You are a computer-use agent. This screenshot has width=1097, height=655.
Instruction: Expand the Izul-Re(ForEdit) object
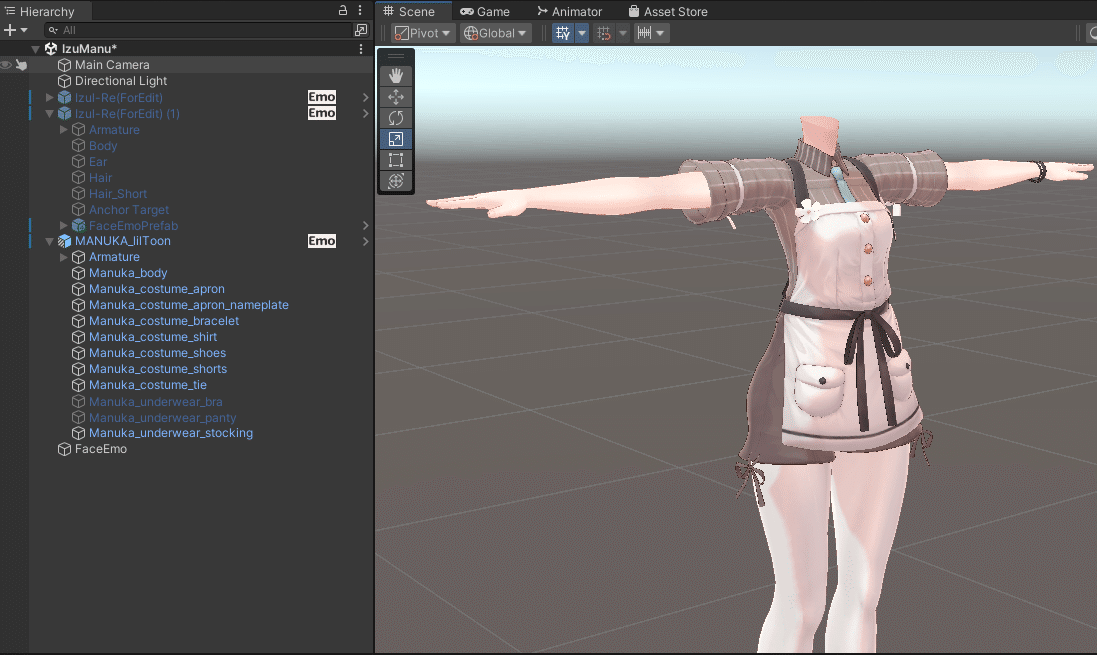(x=47, y=97)
